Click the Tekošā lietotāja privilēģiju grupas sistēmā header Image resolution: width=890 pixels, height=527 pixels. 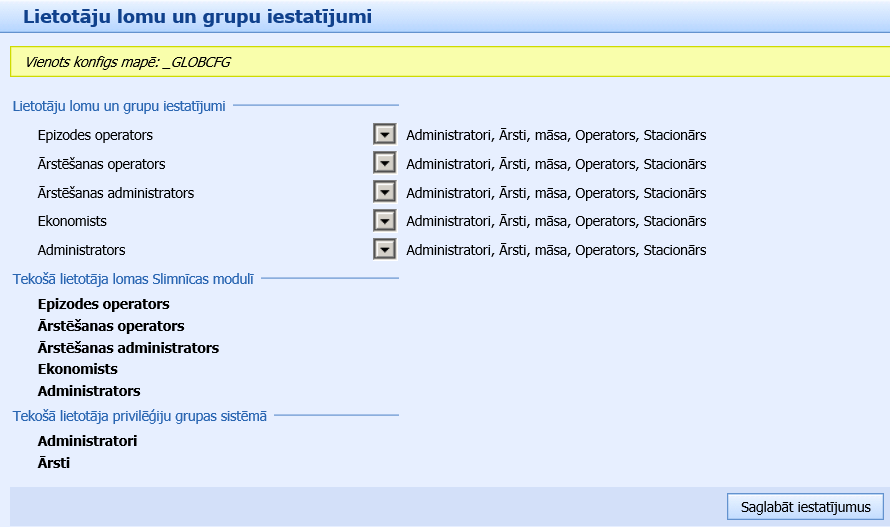(x=139, y=416)
